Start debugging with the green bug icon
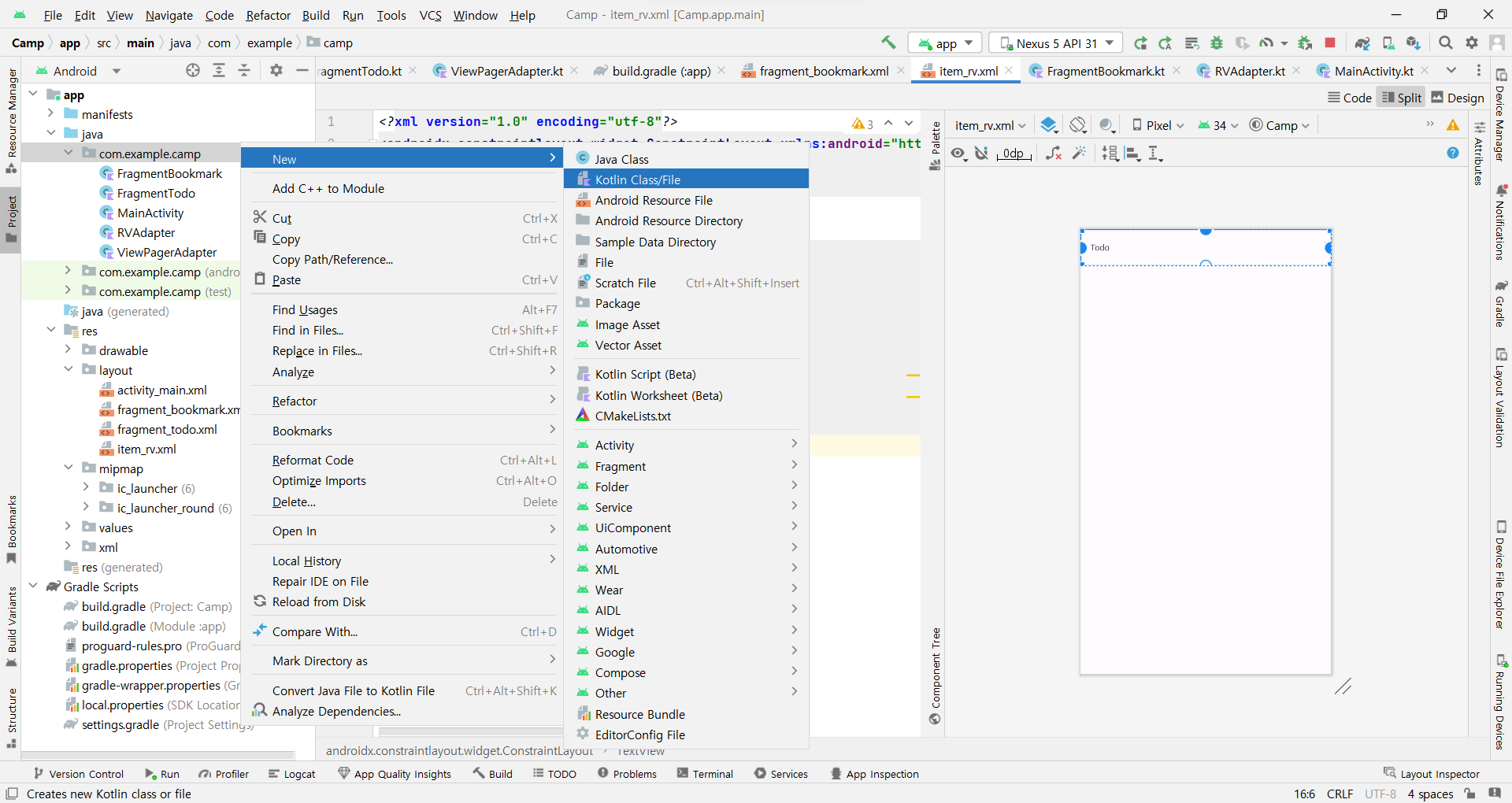Viewport: 1512px width, 803px height. coord(1217,43)
